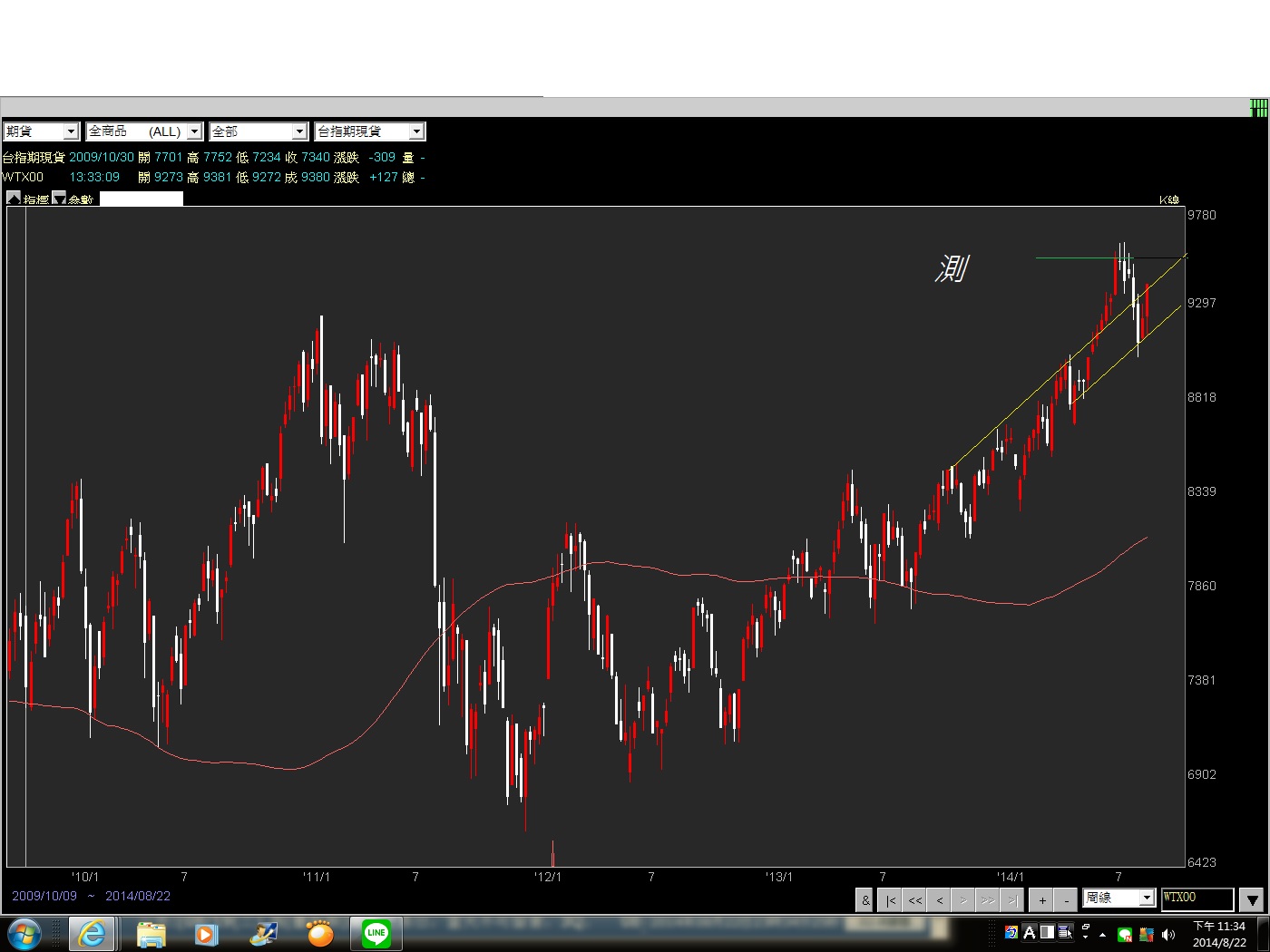Click the green grid icon at top right
Image resolution: width=1270 pixels, height=952 pixels.
coord(1258,108)
